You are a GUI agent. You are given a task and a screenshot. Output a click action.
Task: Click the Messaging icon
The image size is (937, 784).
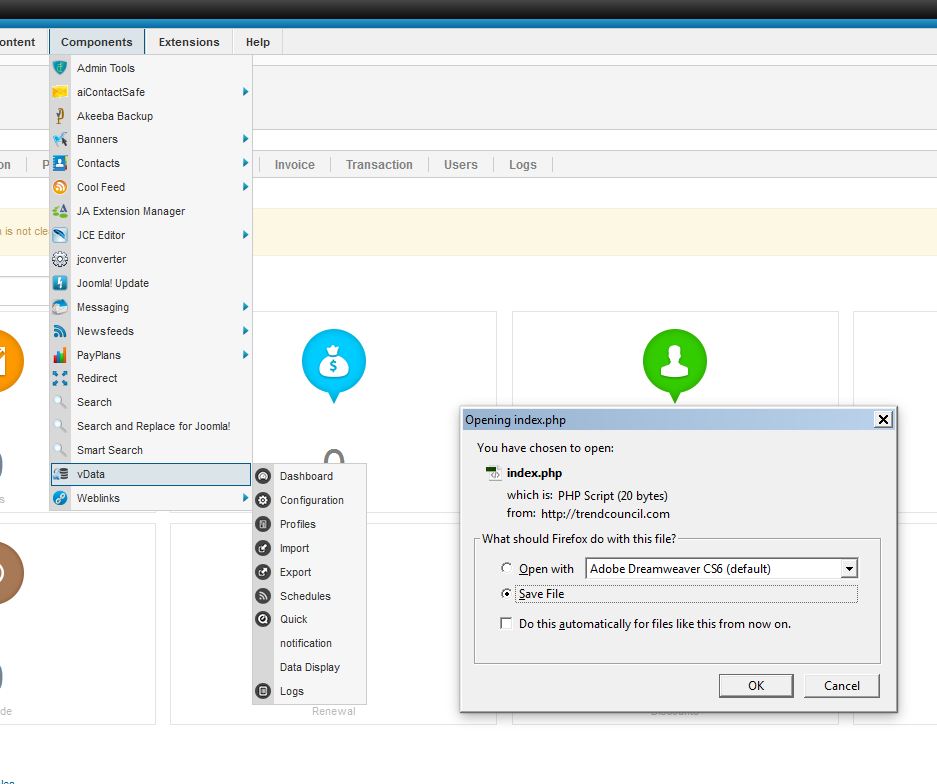coord(60,307)
